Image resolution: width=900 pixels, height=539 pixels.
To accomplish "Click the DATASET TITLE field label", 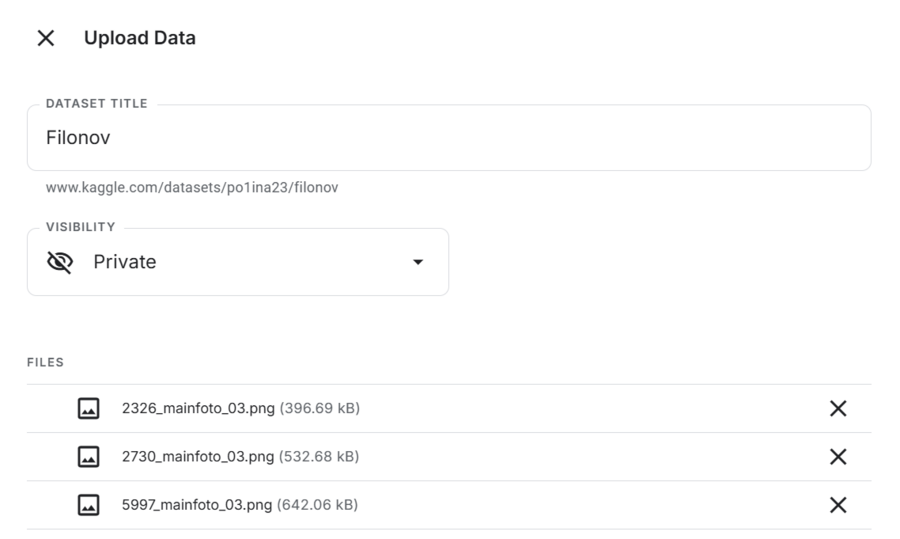I will (x=97, y=104).
